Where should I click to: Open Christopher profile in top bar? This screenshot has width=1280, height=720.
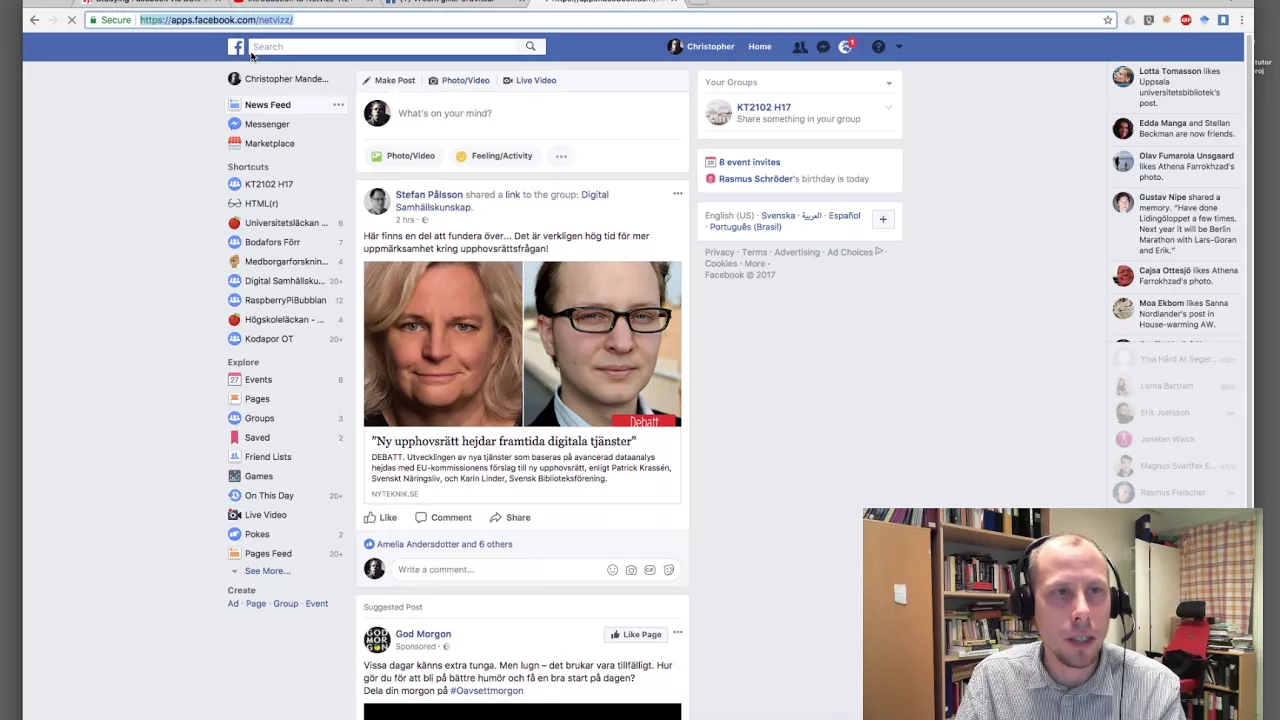(701, 46)
